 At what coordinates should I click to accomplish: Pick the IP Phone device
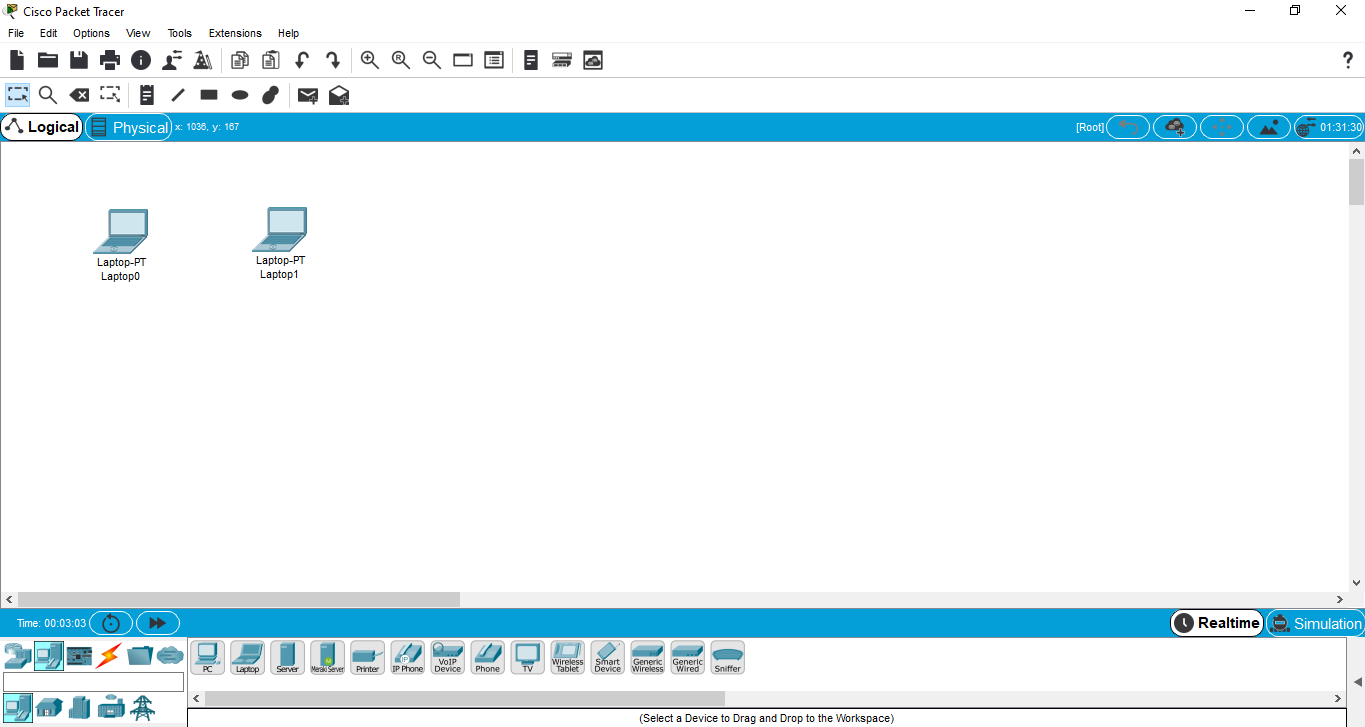click(x=408, y=658)
